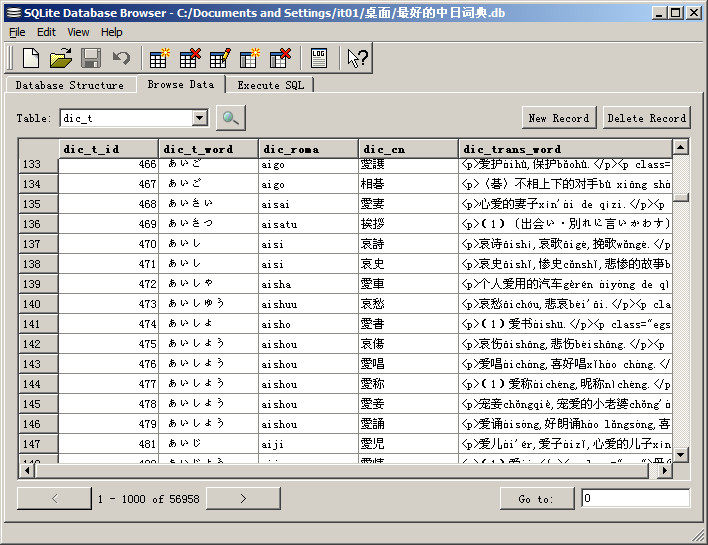Click the dic_roma column header
Screen dimensions: 708x545
tap(308, 149)
